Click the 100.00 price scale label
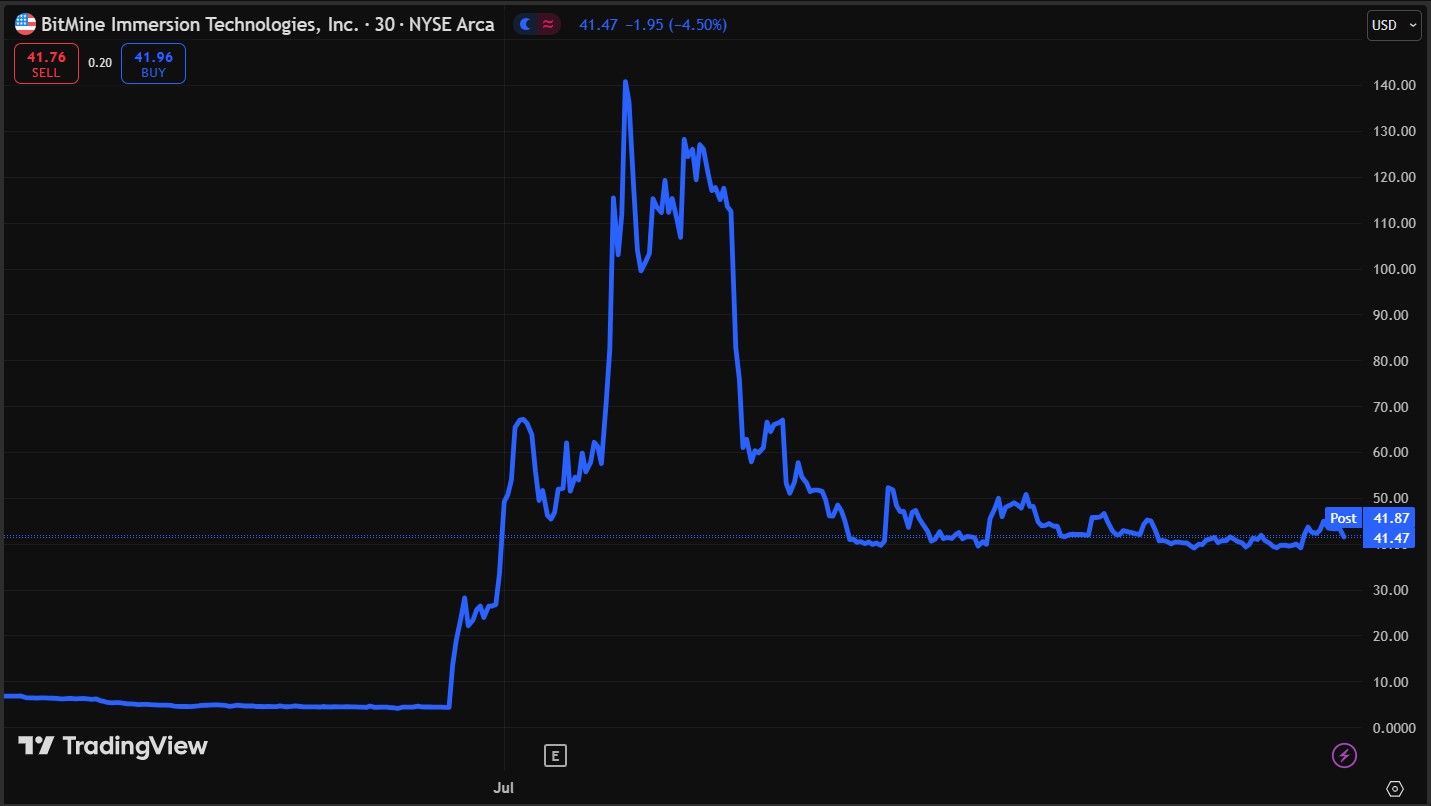This screenshot has height=806, width=1431. coord(1392,269)
